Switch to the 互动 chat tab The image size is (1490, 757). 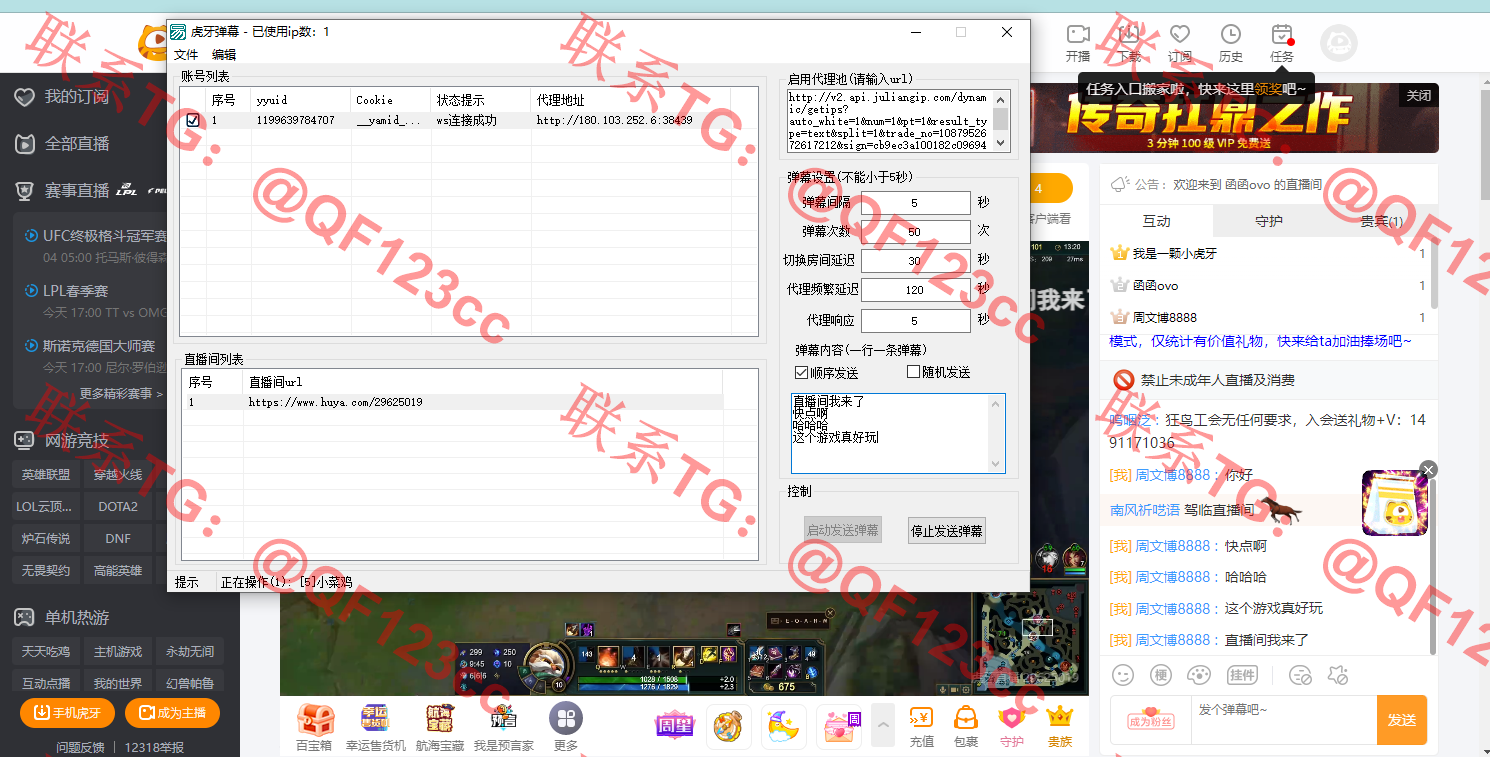[1156, 221]
